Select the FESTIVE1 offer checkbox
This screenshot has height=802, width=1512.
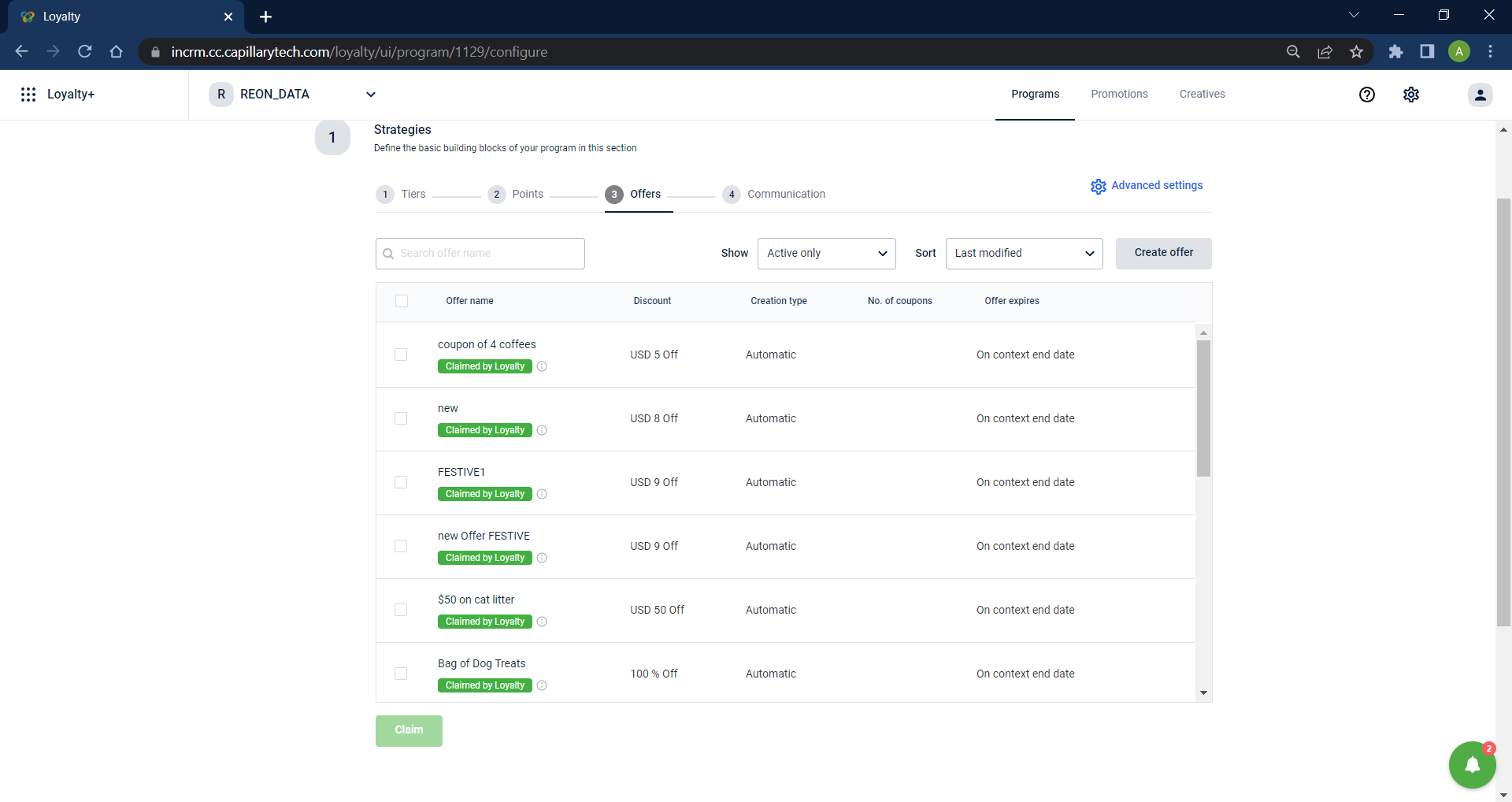[x=401, y=482]
